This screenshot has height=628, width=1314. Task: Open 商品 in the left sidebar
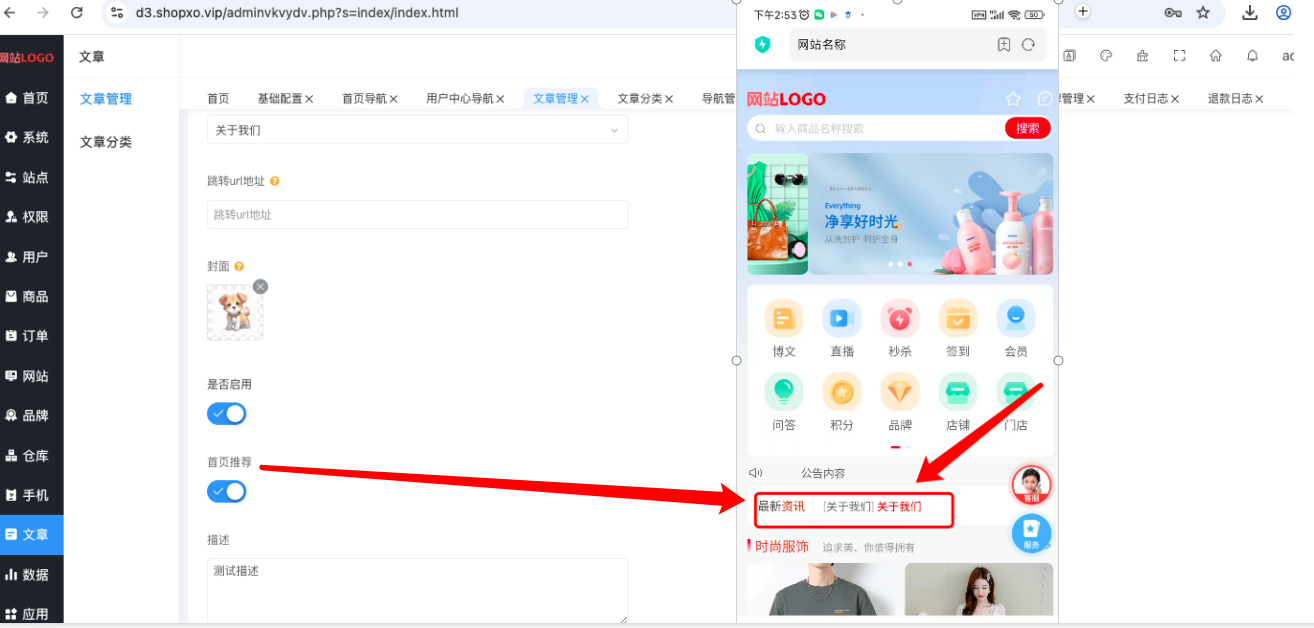pos(31,297)
